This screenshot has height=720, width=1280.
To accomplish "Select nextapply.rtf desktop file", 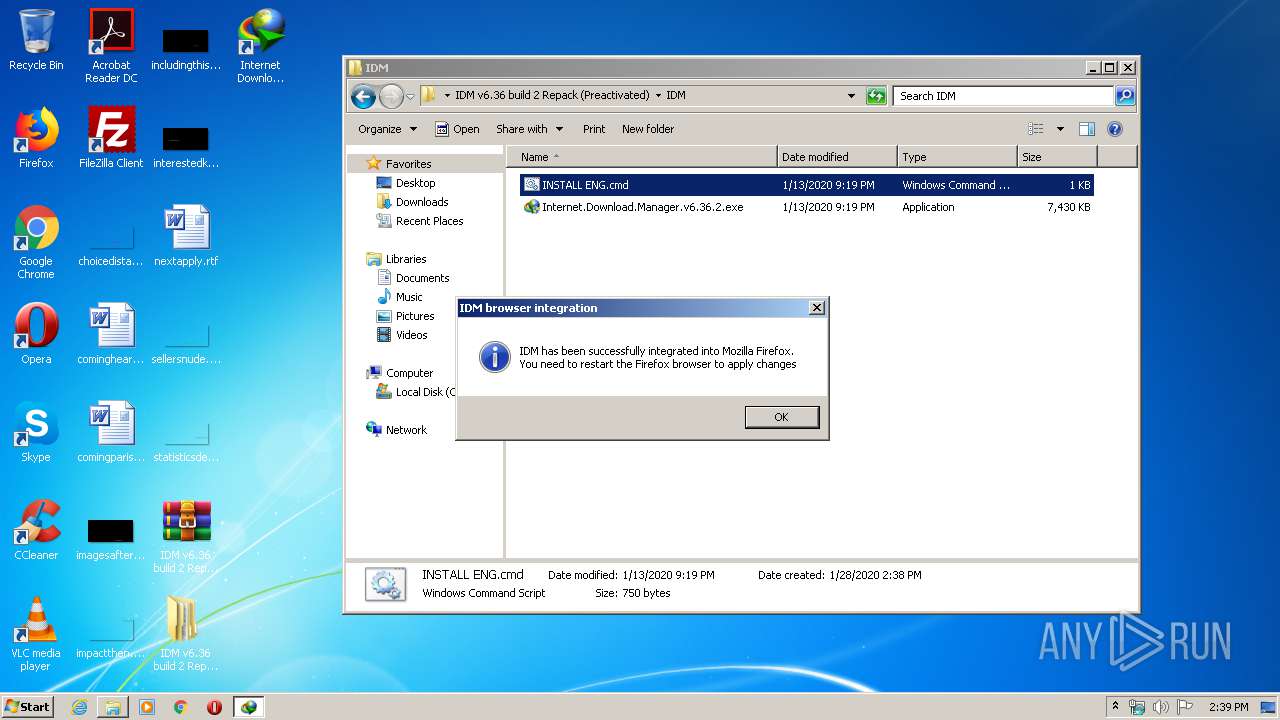I will [x=186, y=236].
